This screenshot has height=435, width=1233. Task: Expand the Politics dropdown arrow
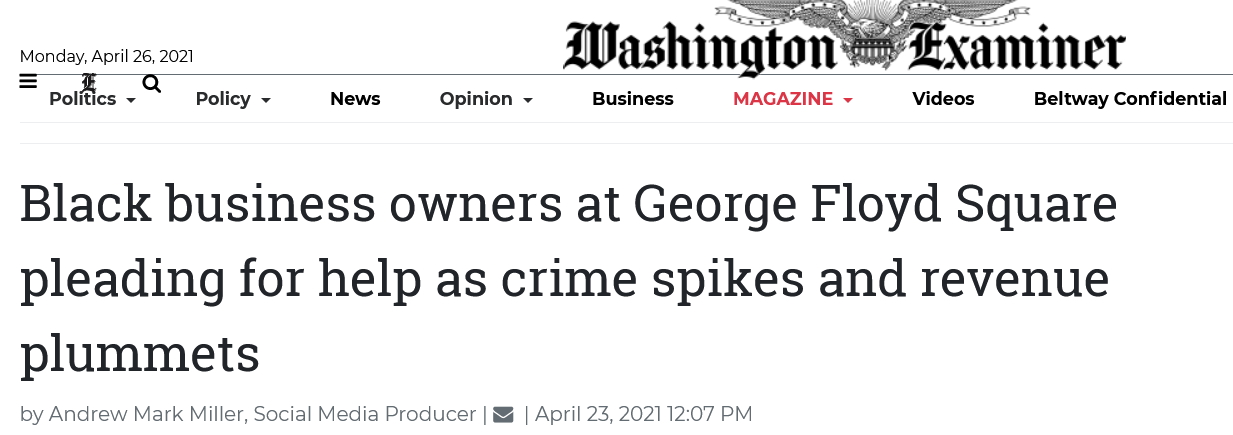click(x=131, y=100)
